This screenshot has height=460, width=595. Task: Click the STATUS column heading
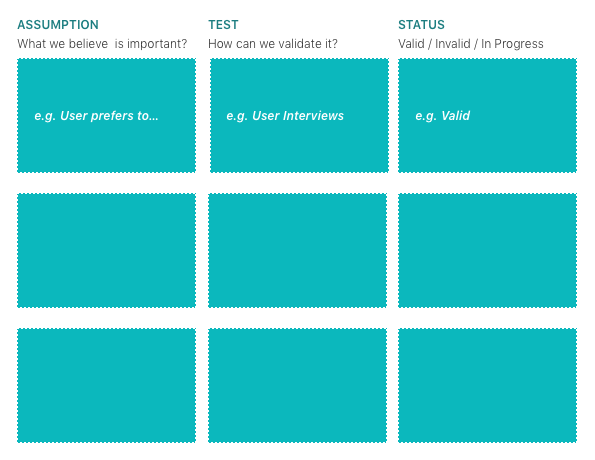click(x=421, y=25)
